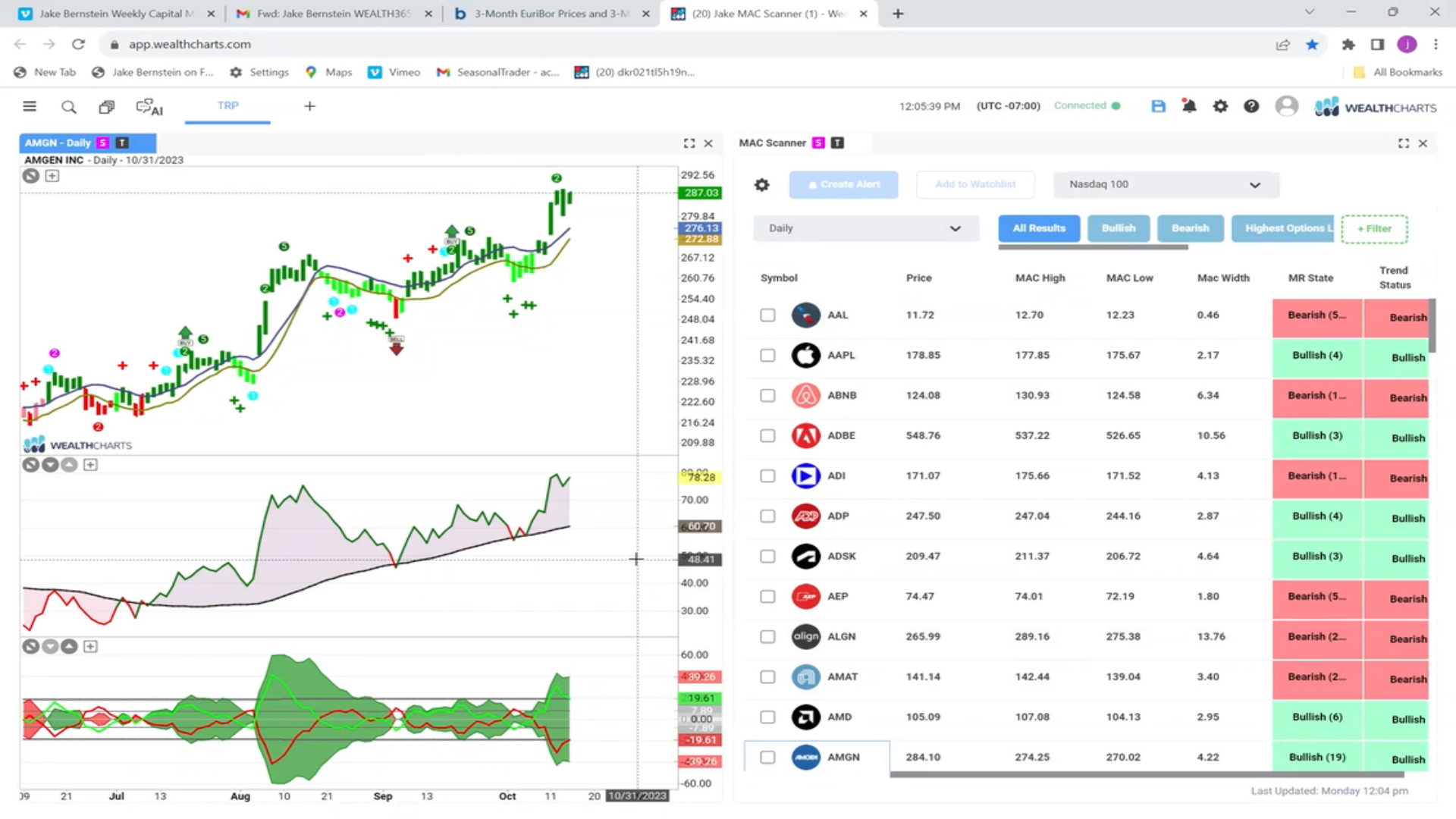The height and width of the screenshot is (819, 1456).
Task: Expand the Nasdaq 100 list dropdown
Action: point(1166,184)
